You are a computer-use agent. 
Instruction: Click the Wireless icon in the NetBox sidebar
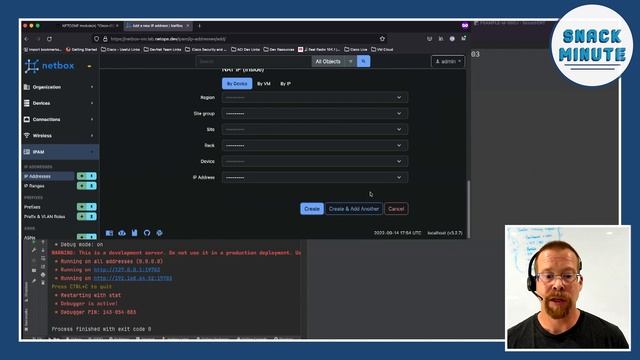pos(27,136)
